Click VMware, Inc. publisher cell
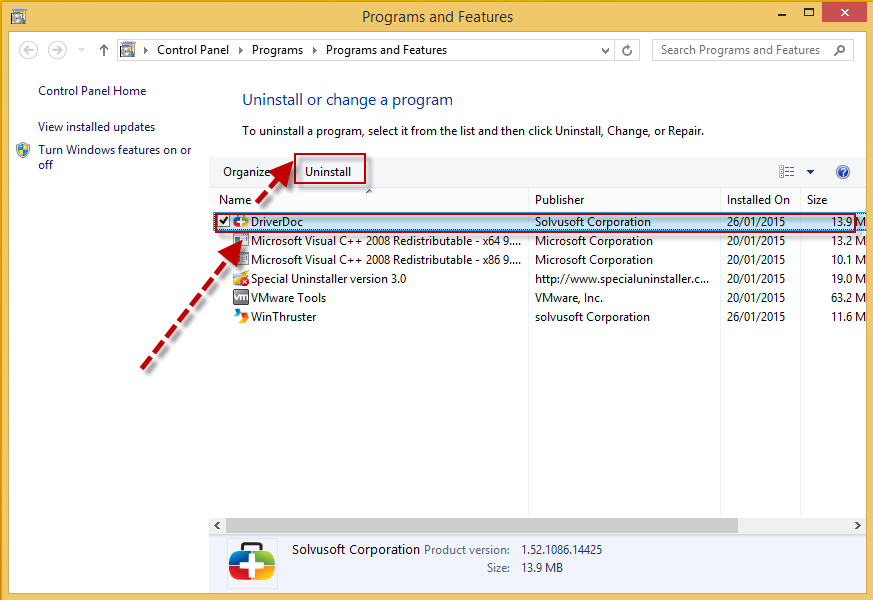The width and height of the screenshot is (873, 600). click(568, 297)
